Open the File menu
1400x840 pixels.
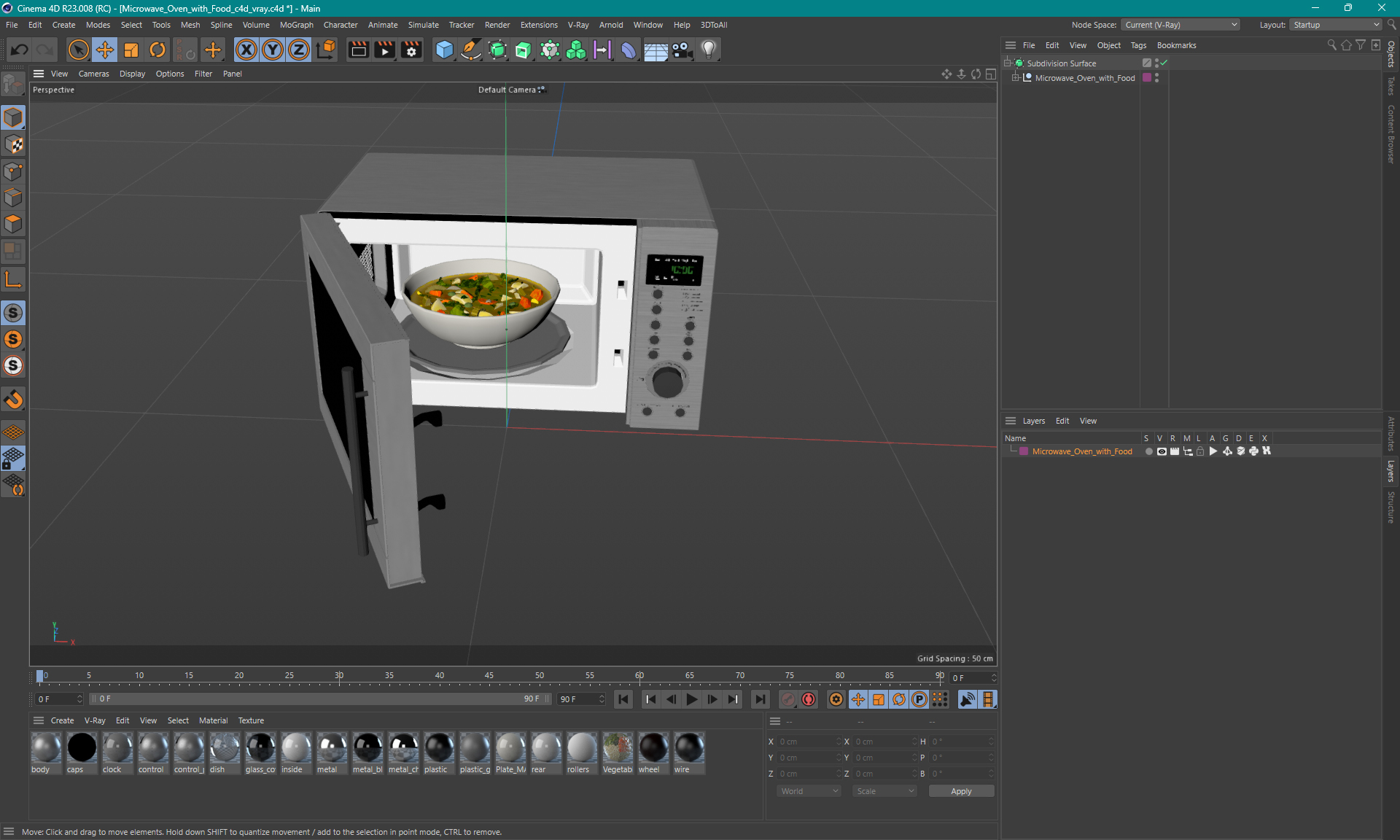[12, 25]
